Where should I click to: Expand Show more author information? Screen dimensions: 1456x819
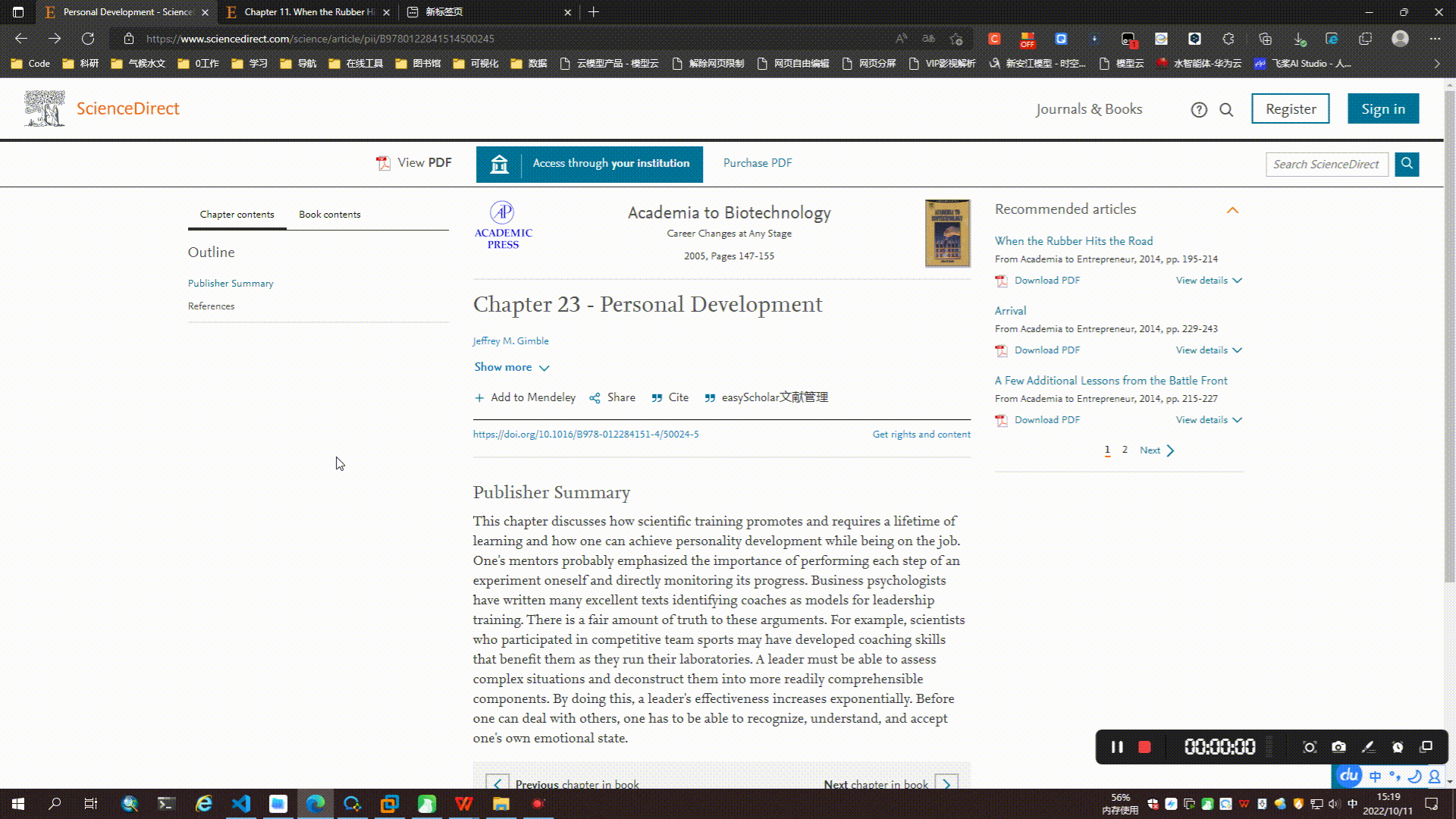[511, 367]
